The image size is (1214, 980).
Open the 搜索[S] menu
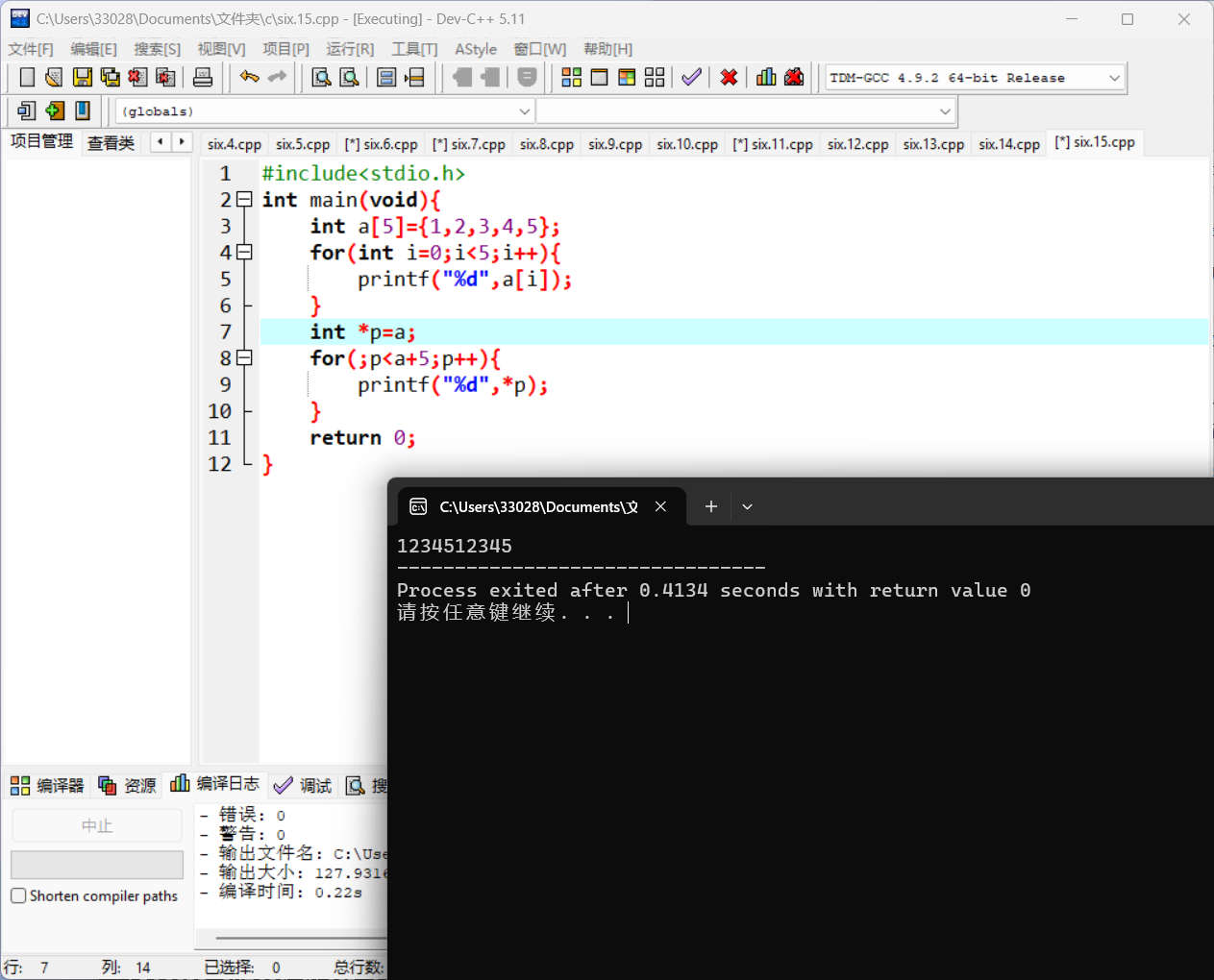157,49
